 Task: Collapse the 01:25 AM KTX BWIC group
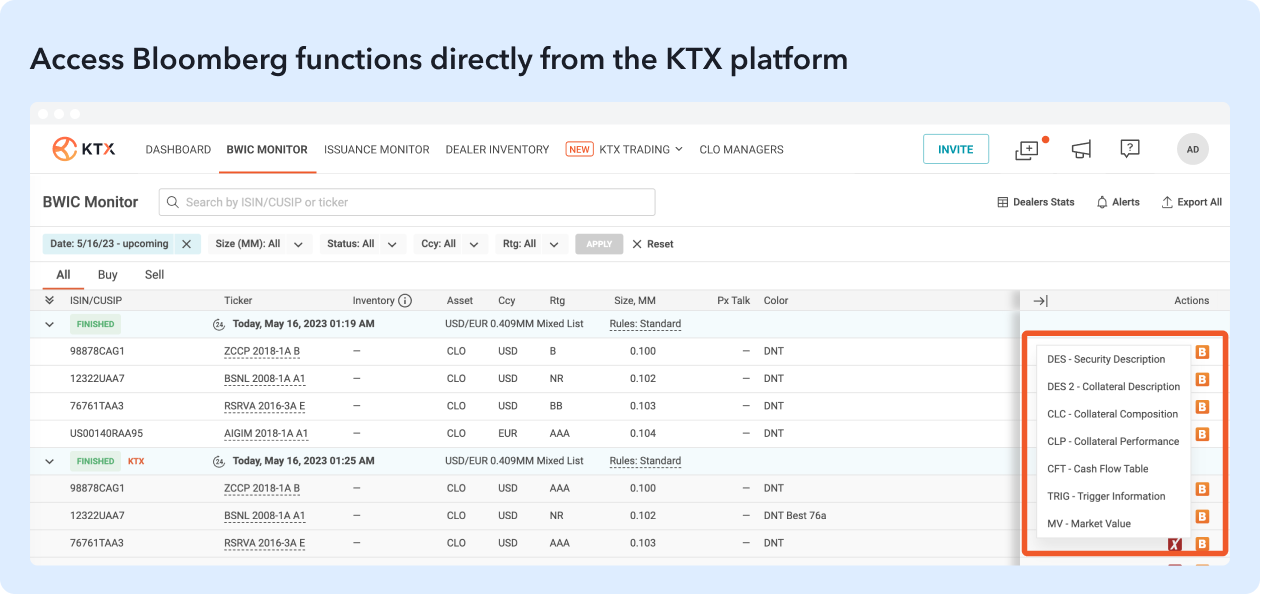[49, 461]
